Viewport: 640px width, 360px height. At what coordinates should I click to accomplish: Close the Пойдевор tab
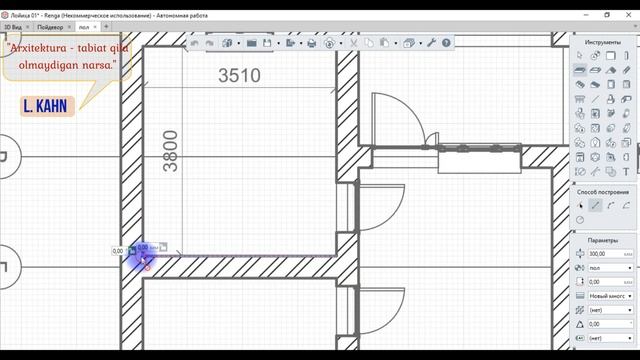69,27
